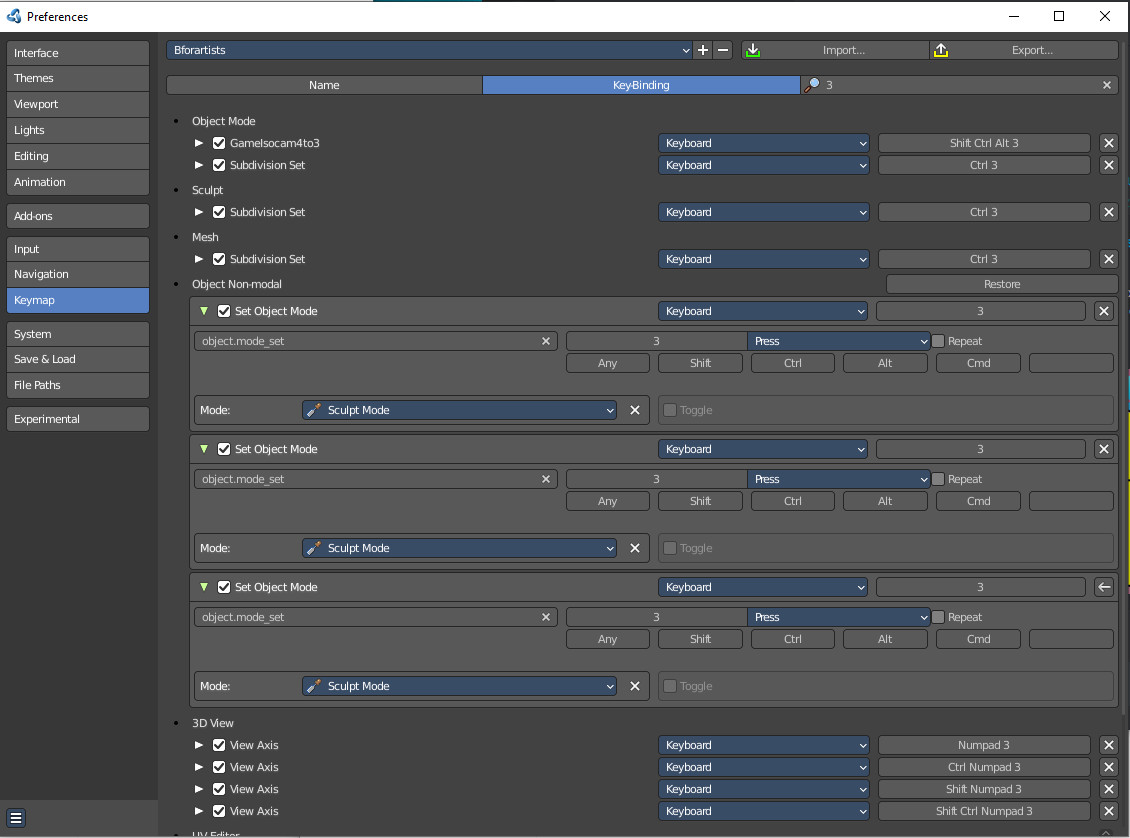Screen dimensions: 1130x838
Task: Open the Sculpt Mode dropdown in second entry
Action: pyautogui.click(x=459, y=548)
